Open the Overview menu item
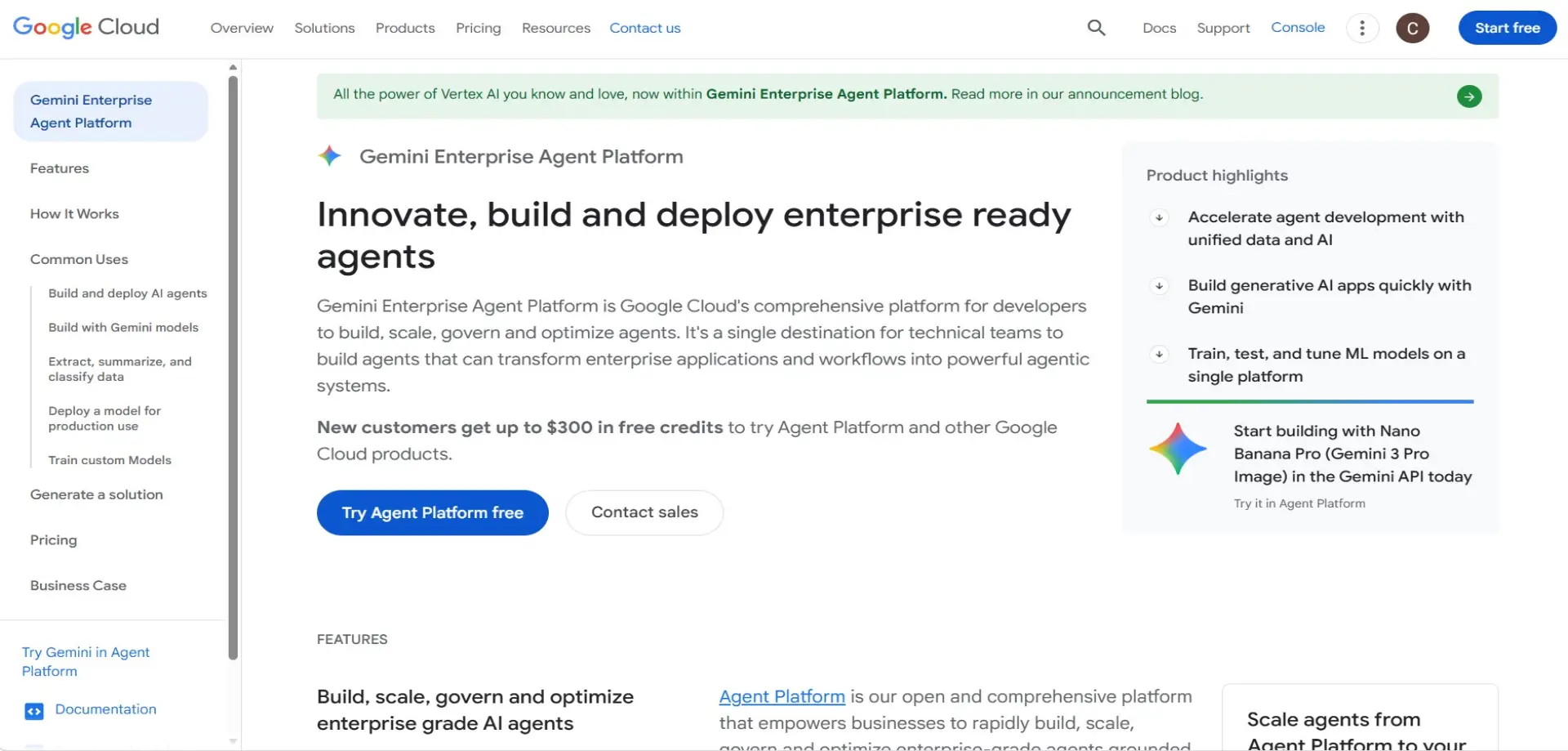1568x751 pixels. (x=242, y=28)
